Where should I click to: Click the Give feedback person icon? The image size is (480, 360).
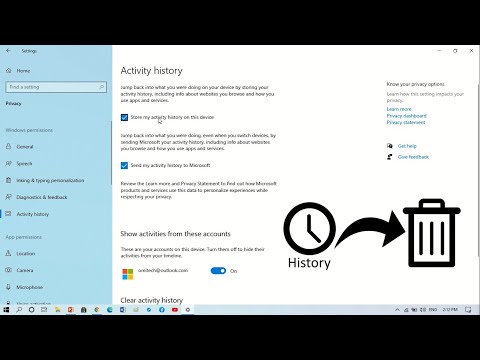point(390,157)
